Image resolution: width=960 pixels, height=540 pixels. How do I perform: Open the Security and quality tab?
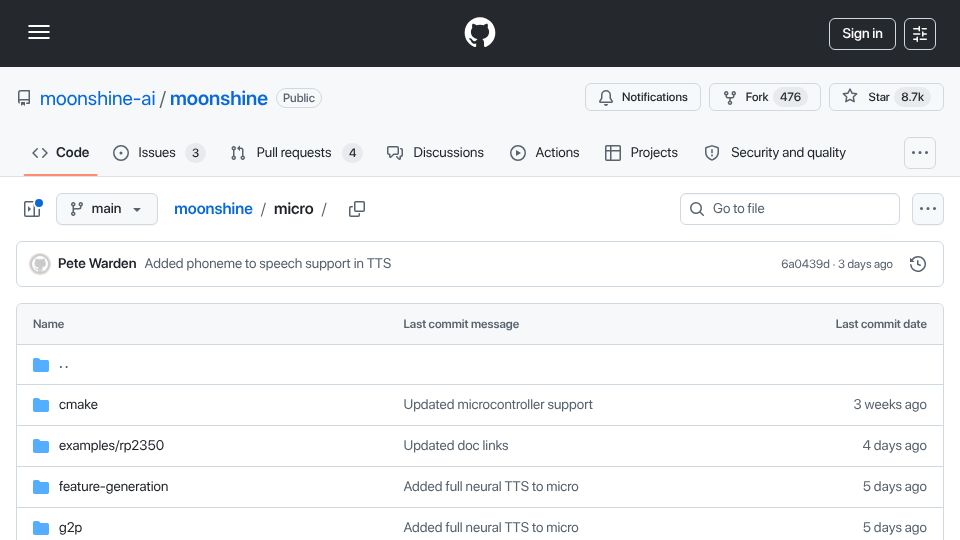775,152
